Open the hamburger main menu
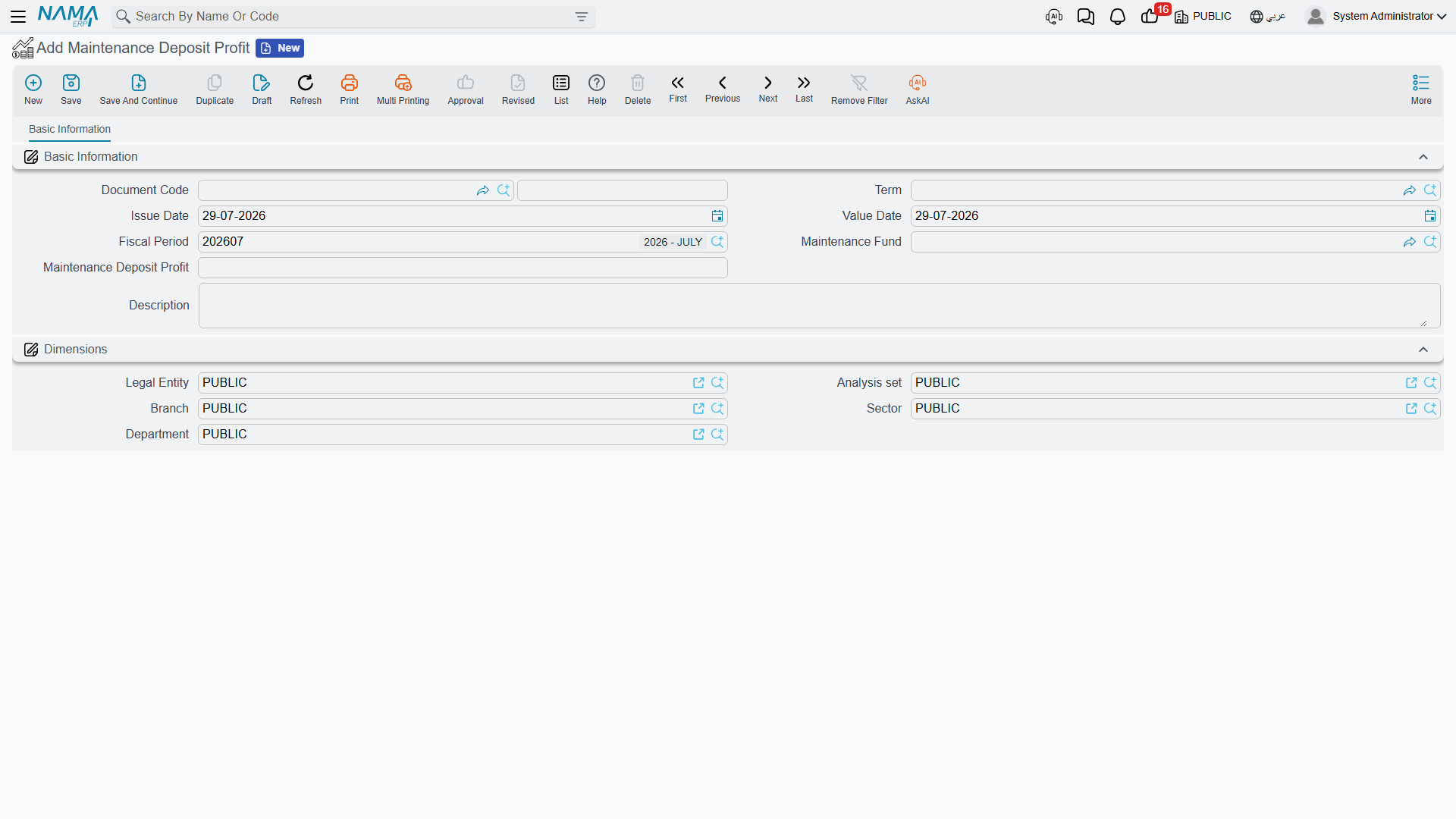The width and height of the screenshot is (1456, 819). click(18, 16)
